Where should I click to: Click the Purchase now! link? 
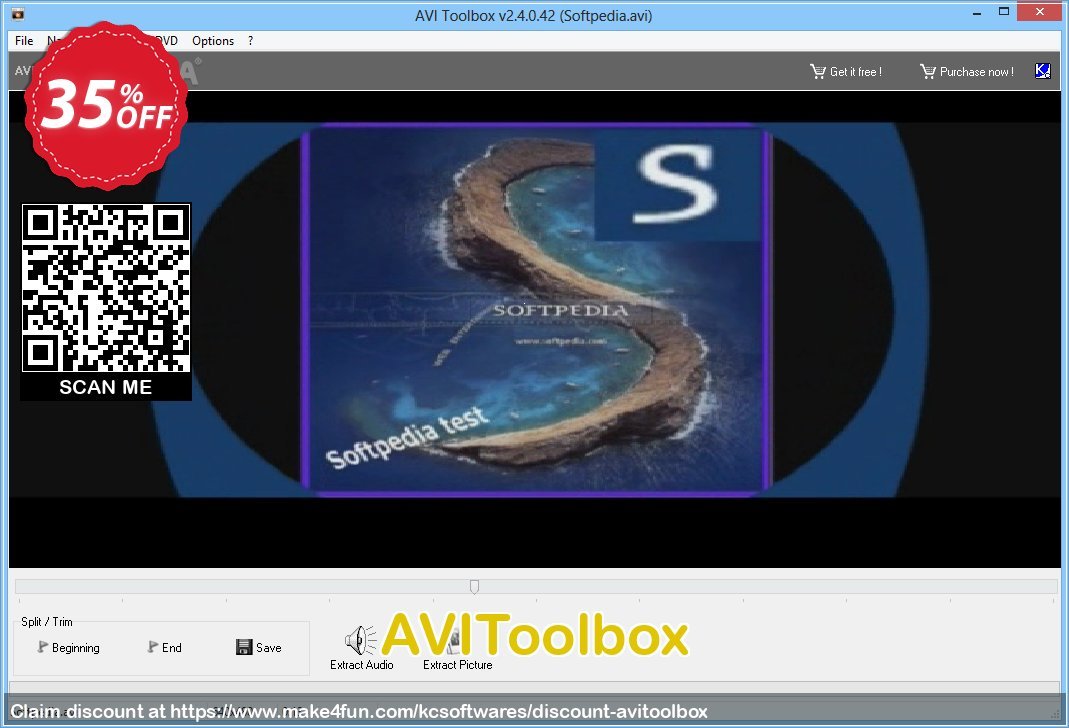pos(976,72)
